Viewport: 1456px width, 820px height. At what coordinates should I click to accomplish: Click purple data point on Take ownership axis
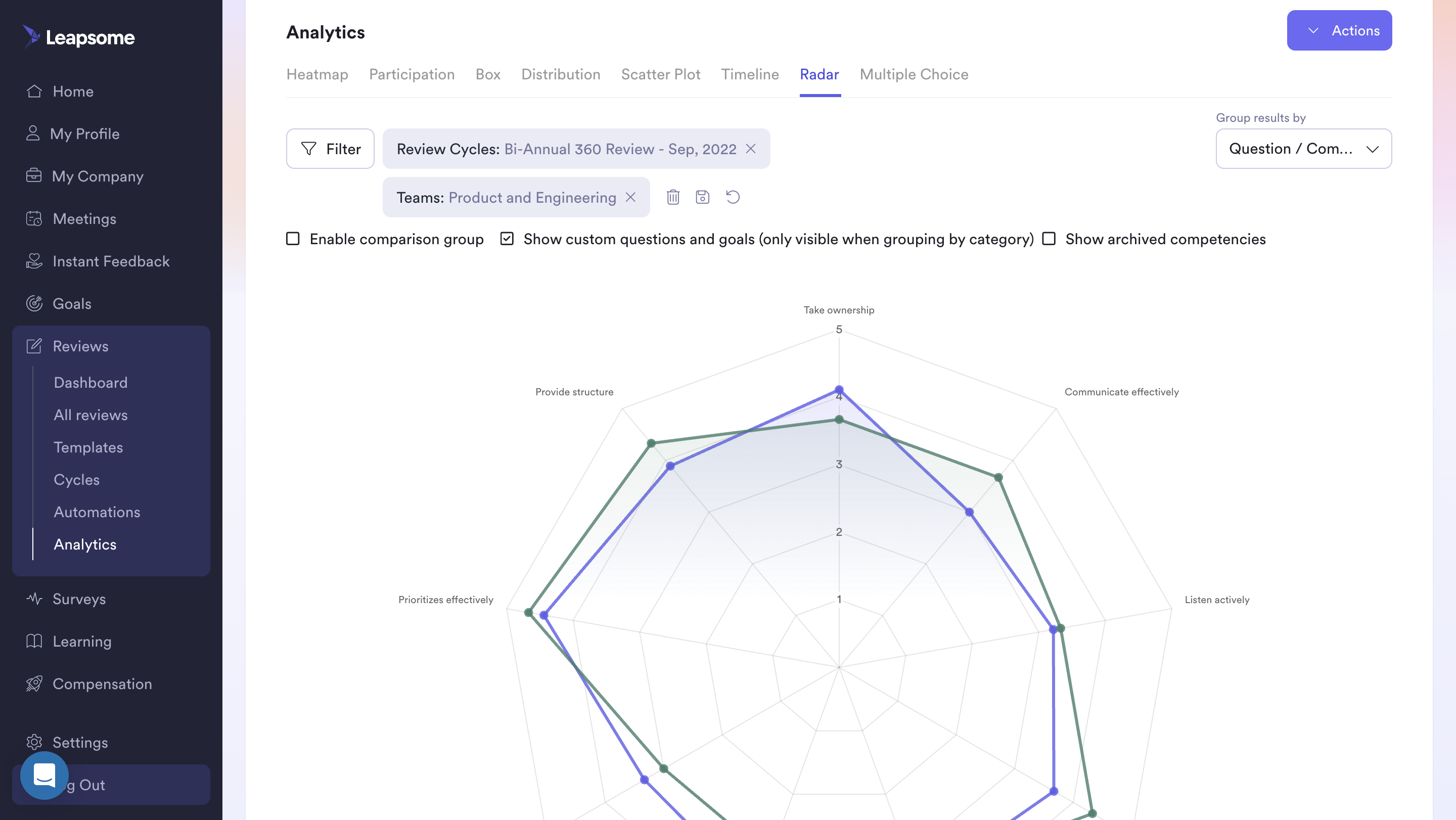click(x=839, y=390)
